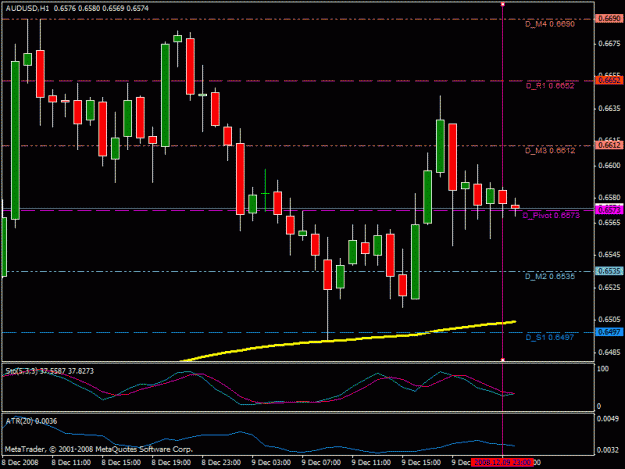Image resolution: width=625 pixels, height=469 pixels.
Task: Click the 0.6635 price scale value
Action: [609, 108]
